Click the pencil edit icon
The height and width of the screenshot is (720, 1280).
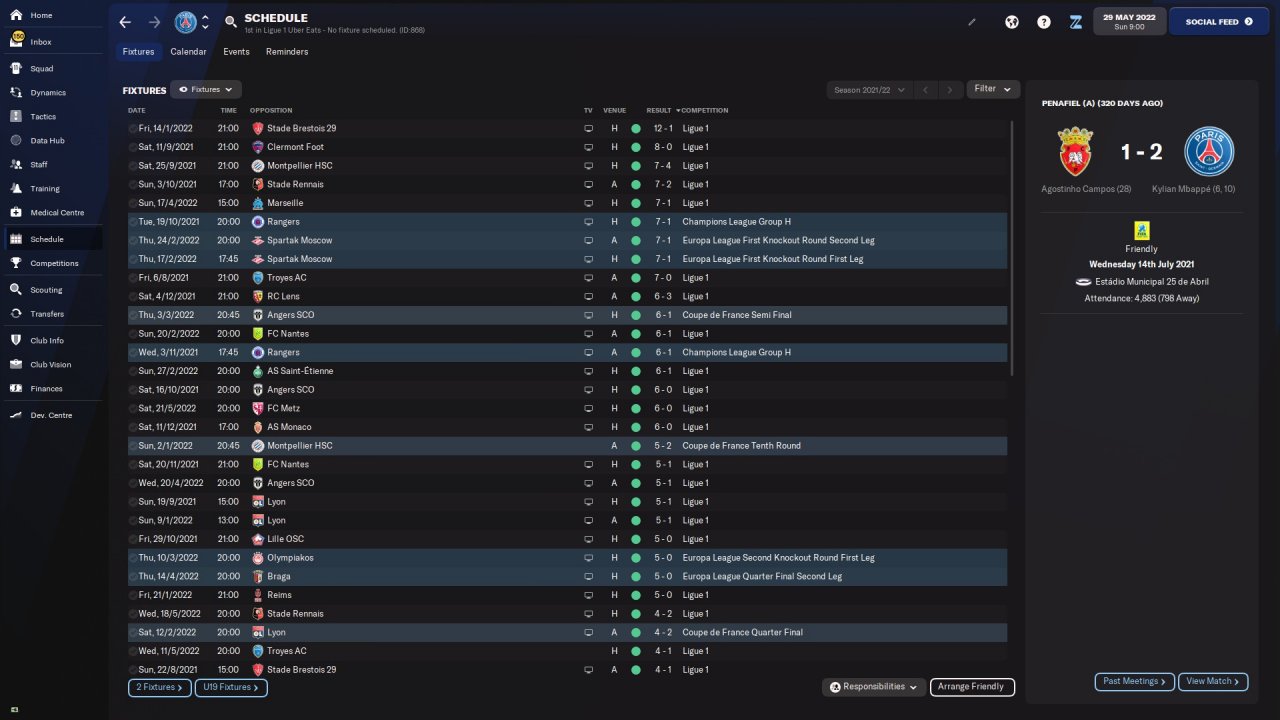click(x=971, y=22)
